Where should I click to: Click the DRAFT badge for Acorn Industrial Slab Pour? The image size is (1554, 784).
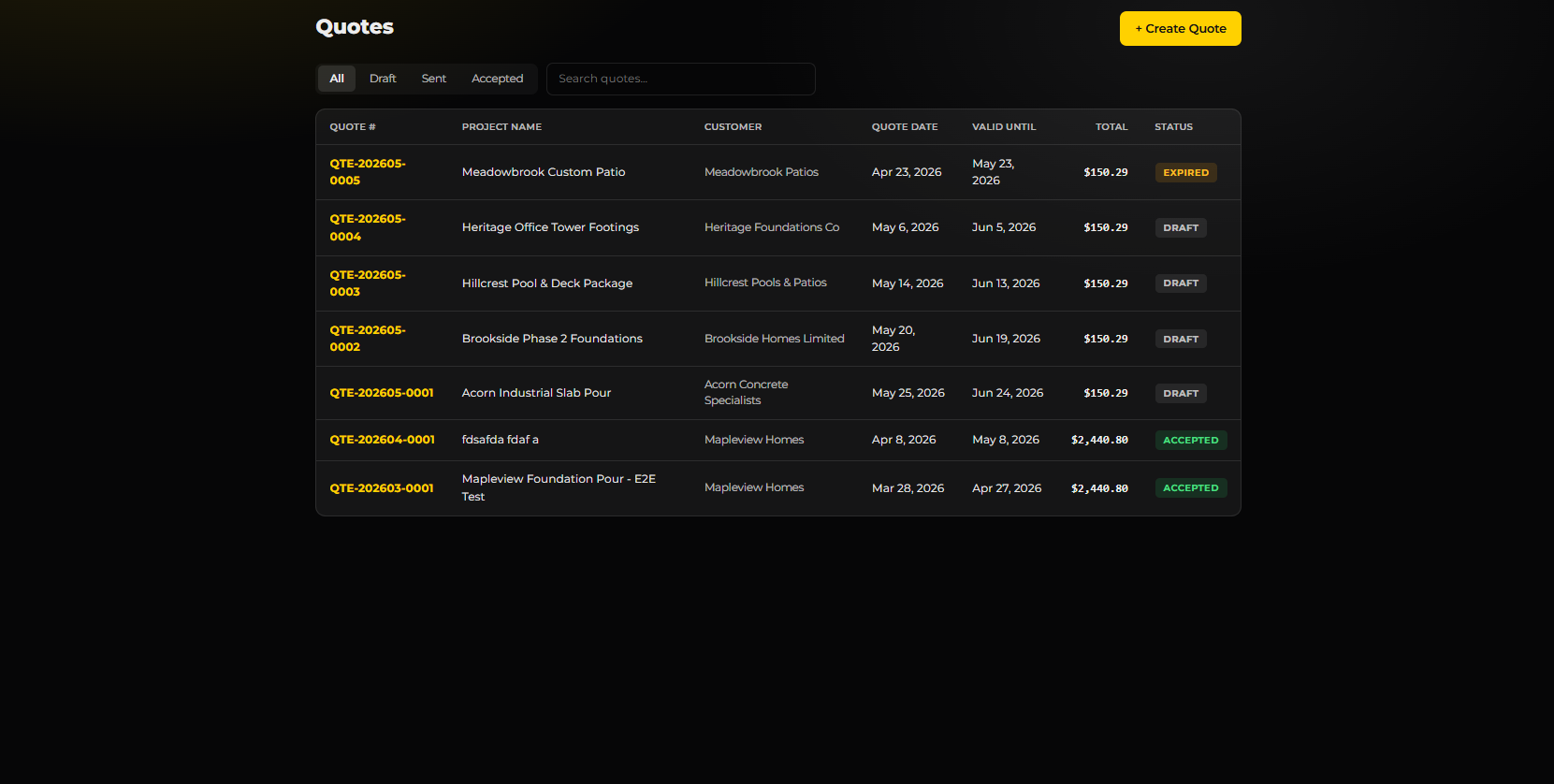pos(1181,393)
